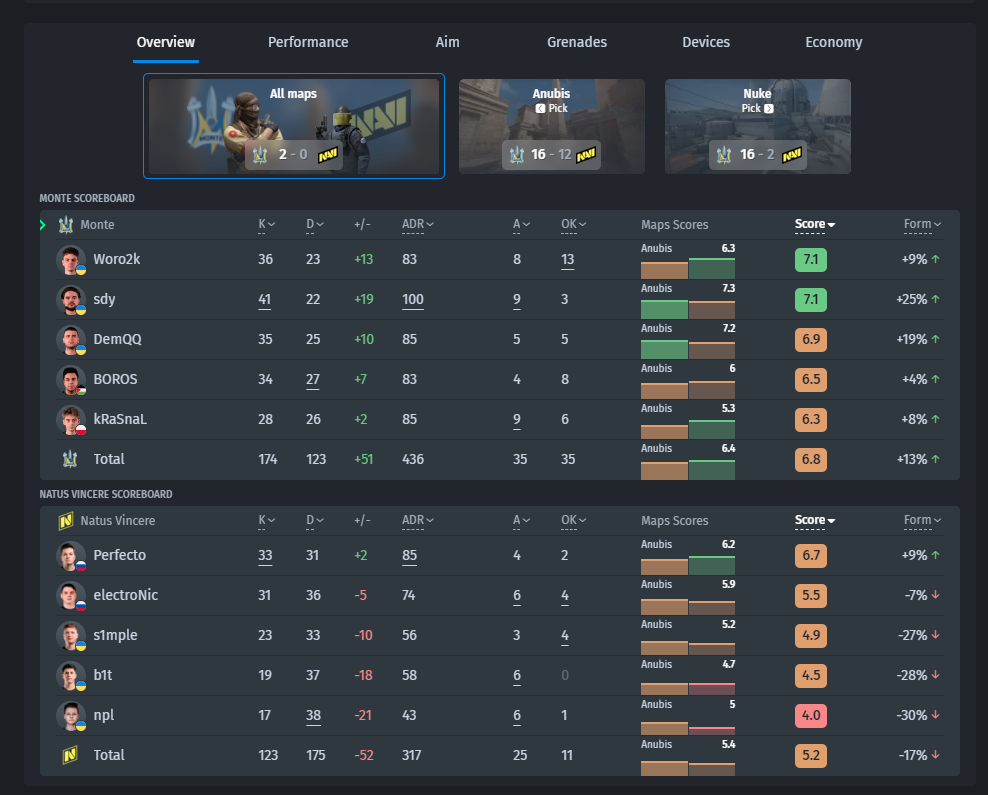Click the Natus Vincere logo in scoreboard header
Screen dimensions: 988x795
point(66,521)
